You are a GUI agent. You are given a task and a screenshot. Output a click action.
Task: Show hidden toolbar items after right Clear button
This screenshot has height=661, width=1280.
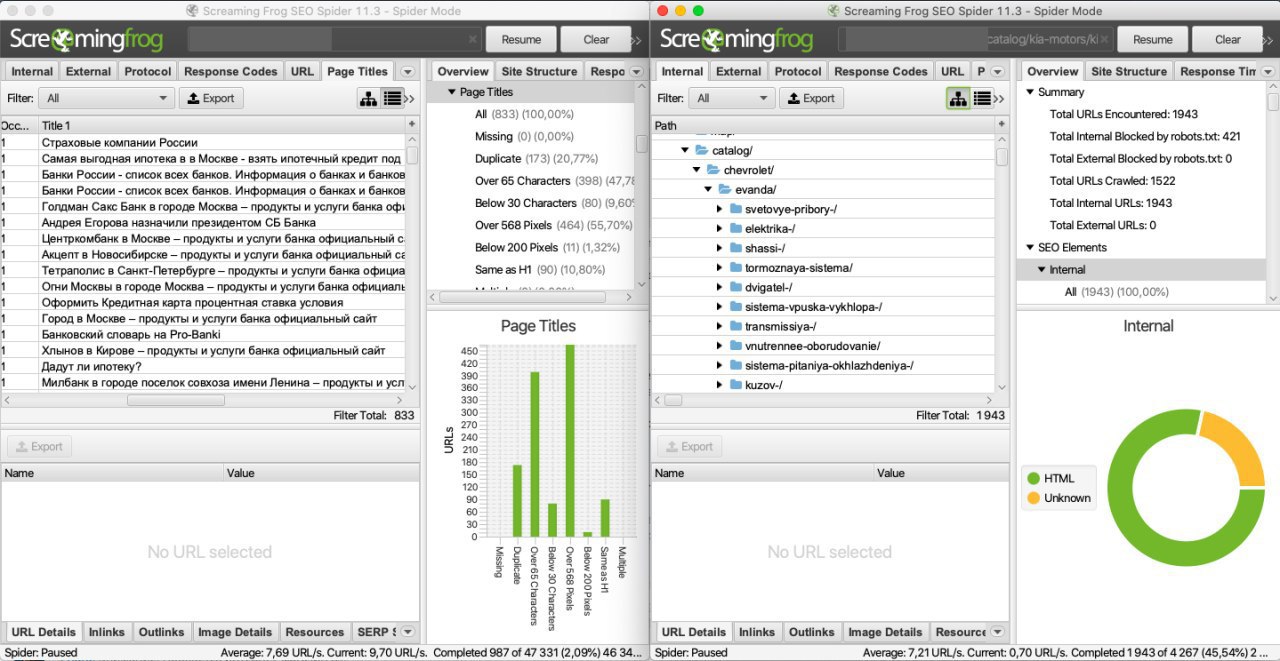click(x=1268, y=40)
